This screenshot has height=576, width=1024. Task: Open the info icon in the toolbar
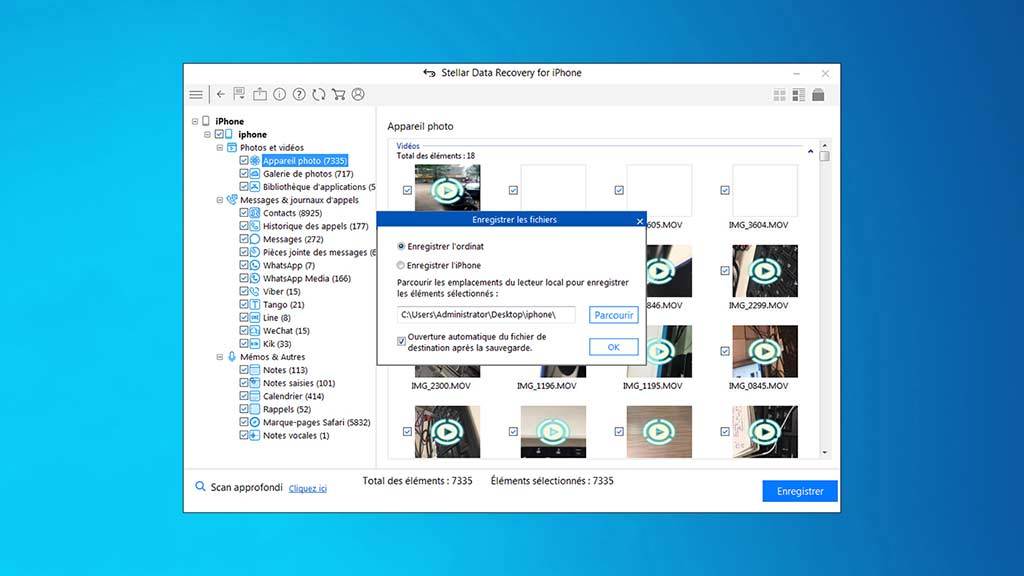pyautogui.click(x=279, y=95)
